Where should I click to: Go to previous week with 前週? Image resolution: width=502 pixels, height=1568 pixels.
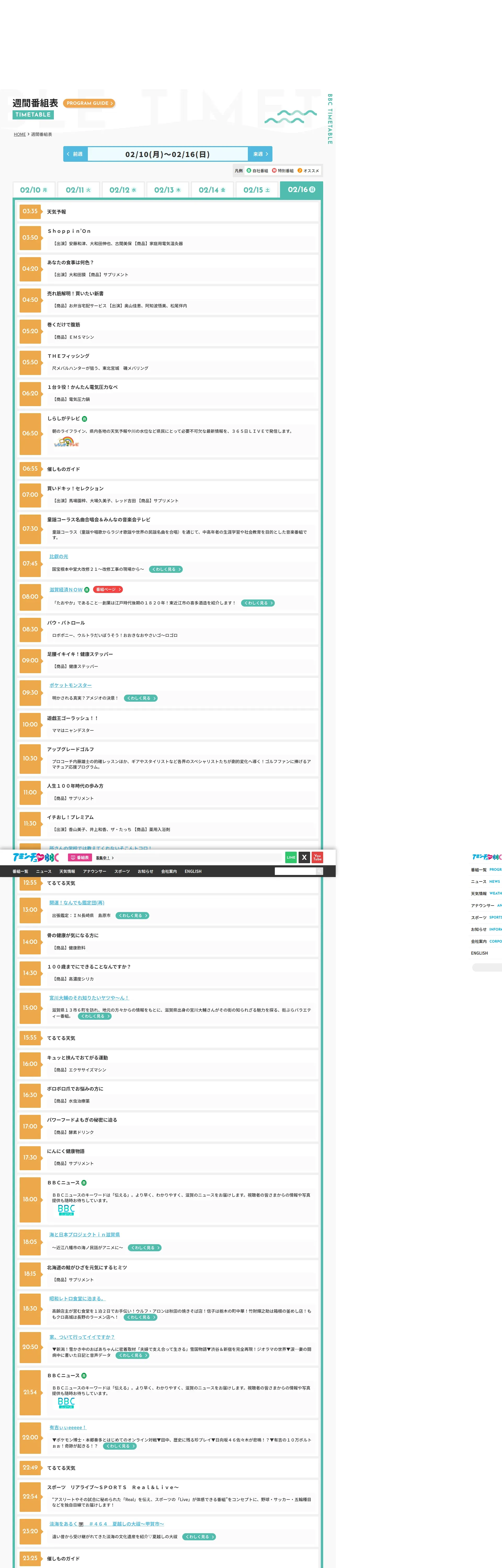click(76, 154)
